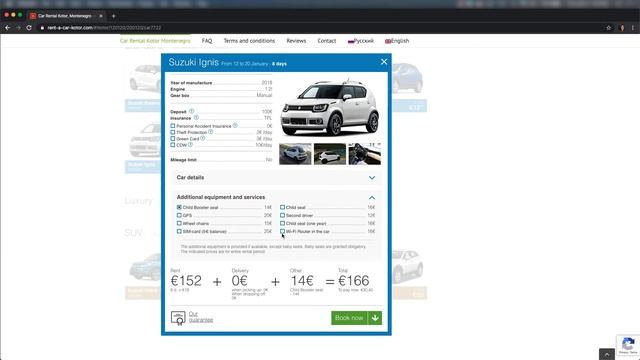Switch language to English
Screen dimensions: 640x360
point(397,41)
